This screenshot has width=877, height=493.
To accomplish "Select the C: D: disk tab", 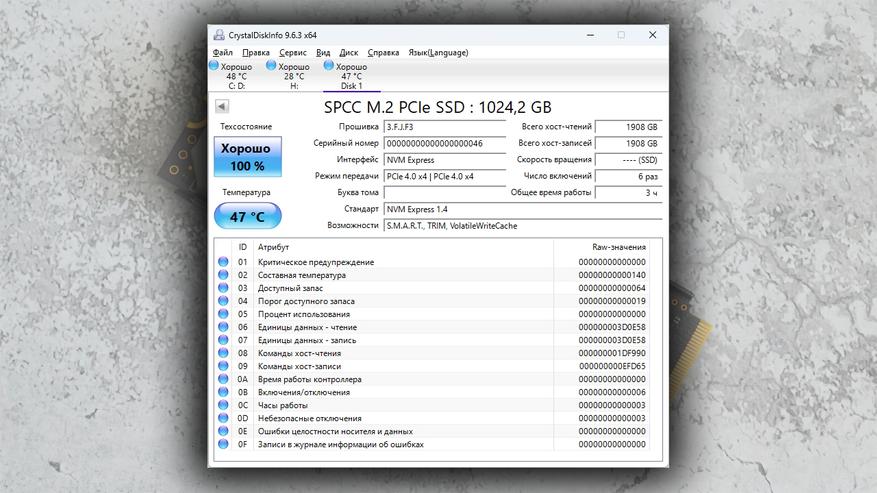I will tap(236, 76).
